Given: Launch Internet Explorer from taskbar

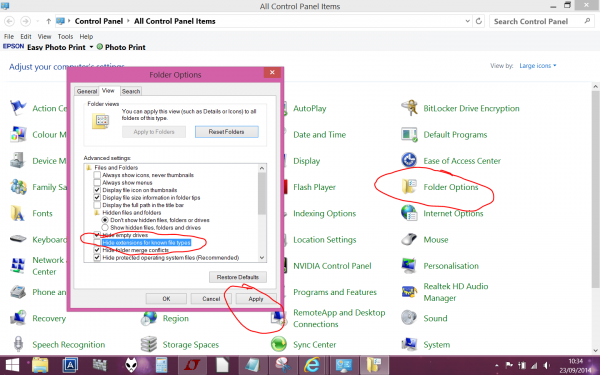Looking at the screenshot, I should pyautogui.click(x=312, y=365).
